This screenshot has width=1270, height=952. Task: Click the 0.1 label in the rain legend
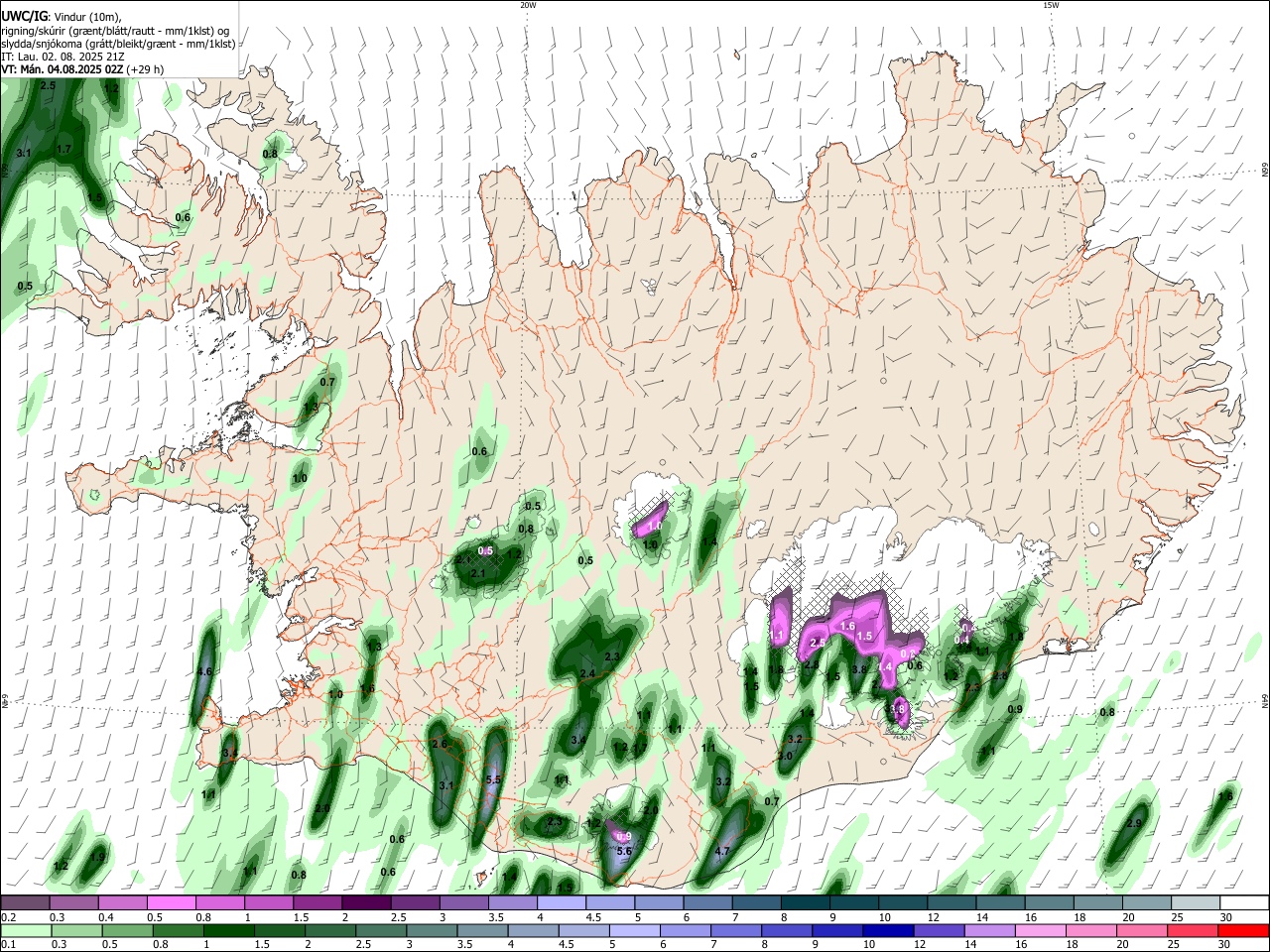tap(8, 945)
